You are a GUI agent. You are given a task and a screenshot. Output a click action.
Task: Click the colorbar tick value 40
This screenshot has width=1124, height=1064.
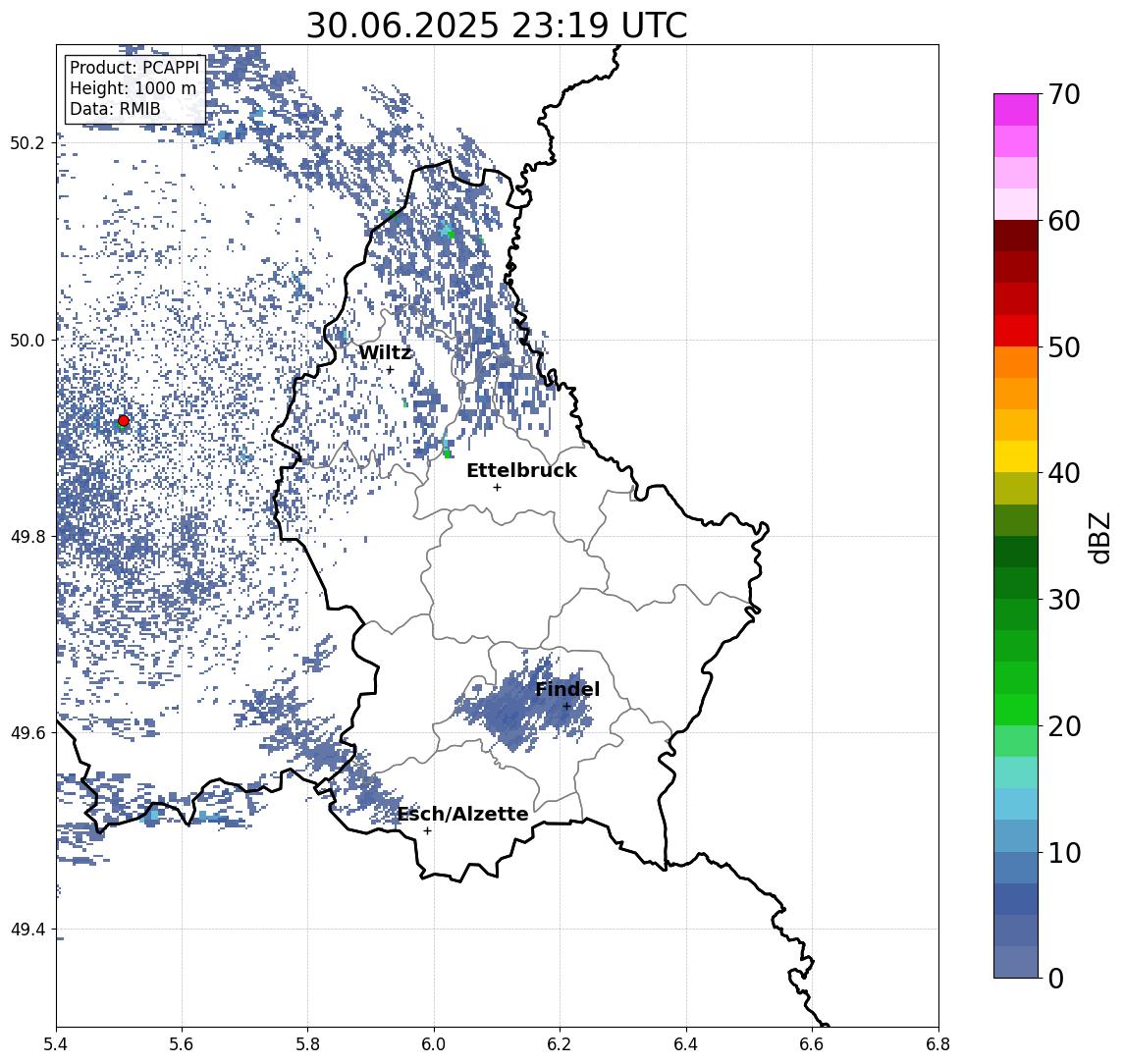1064,473
